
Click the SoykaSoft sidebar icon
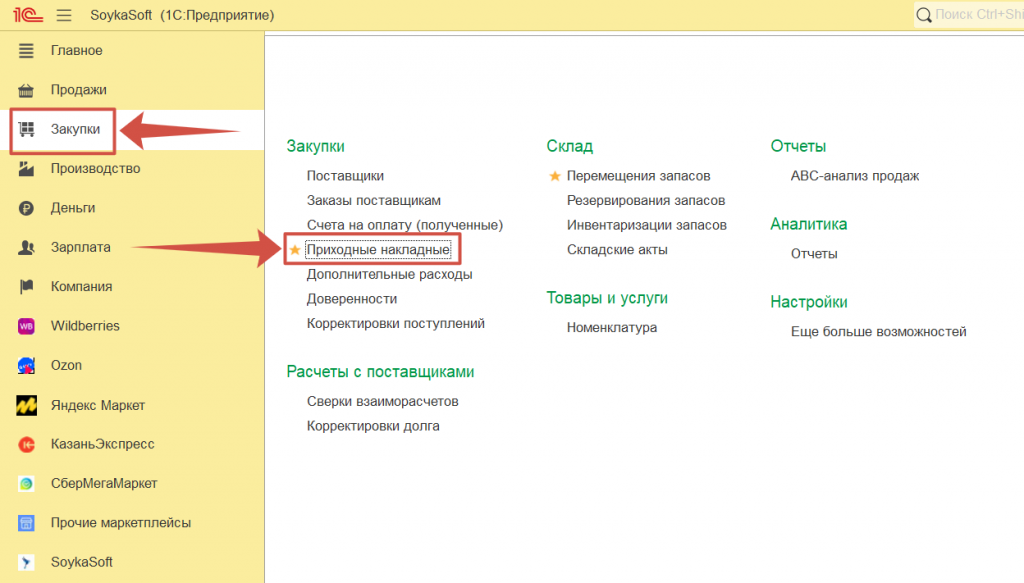click(27, 562)
